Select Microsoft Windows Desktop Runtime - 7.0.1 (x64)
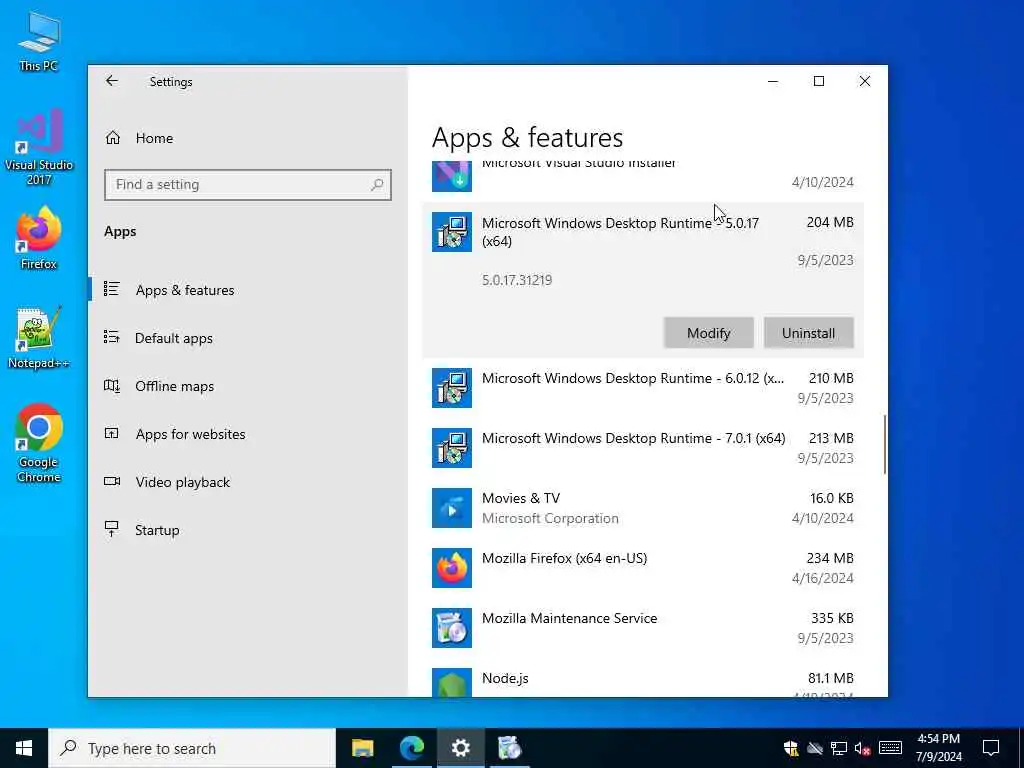Image resolution: width=1024 pixels, height=768 pixels. [643, 448]
